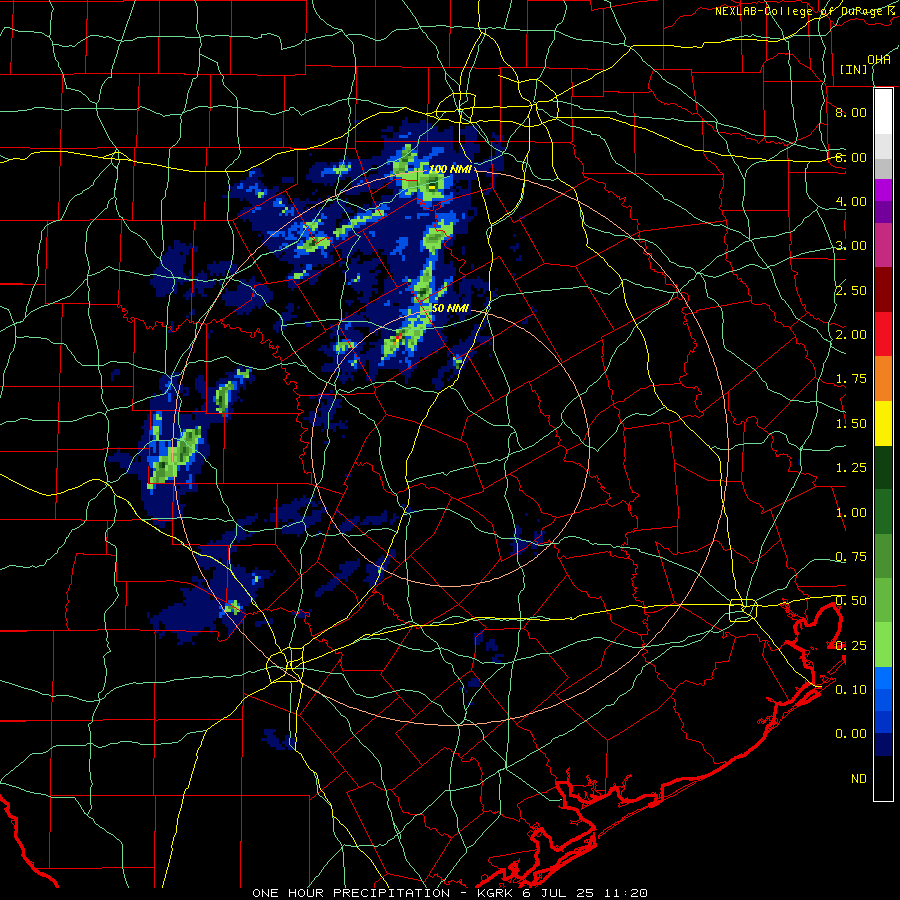
Task: Pick the navy swatch above the ND block
Action: (883, 744)
